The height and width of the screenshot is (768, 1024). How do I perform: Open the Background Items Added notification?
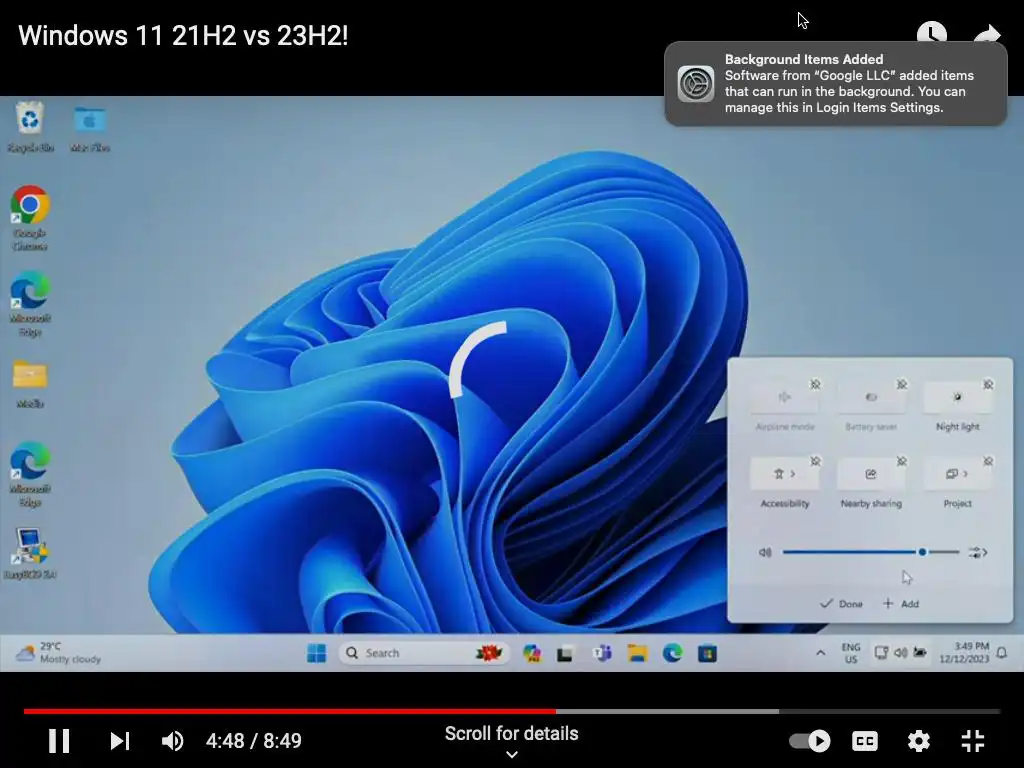(835, 84)
